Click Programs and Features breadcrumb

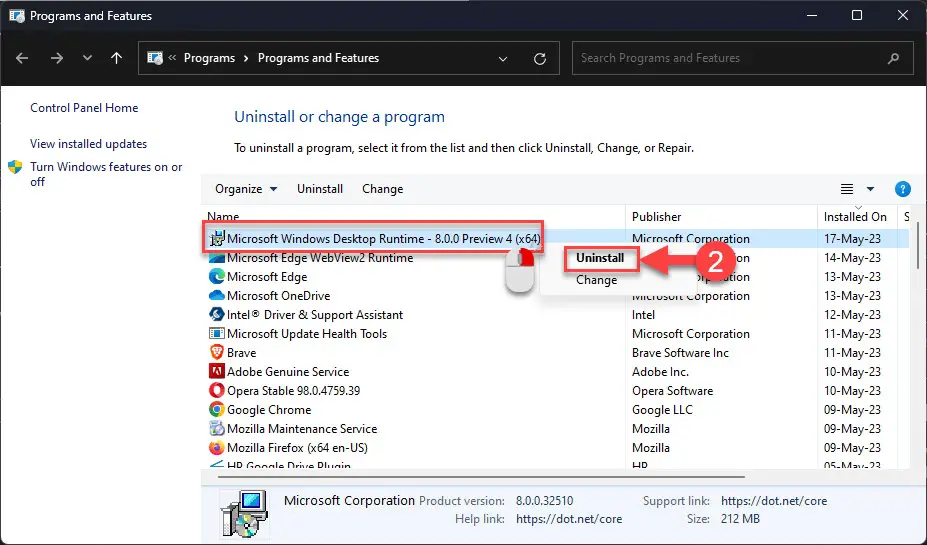tap(318, 58)
